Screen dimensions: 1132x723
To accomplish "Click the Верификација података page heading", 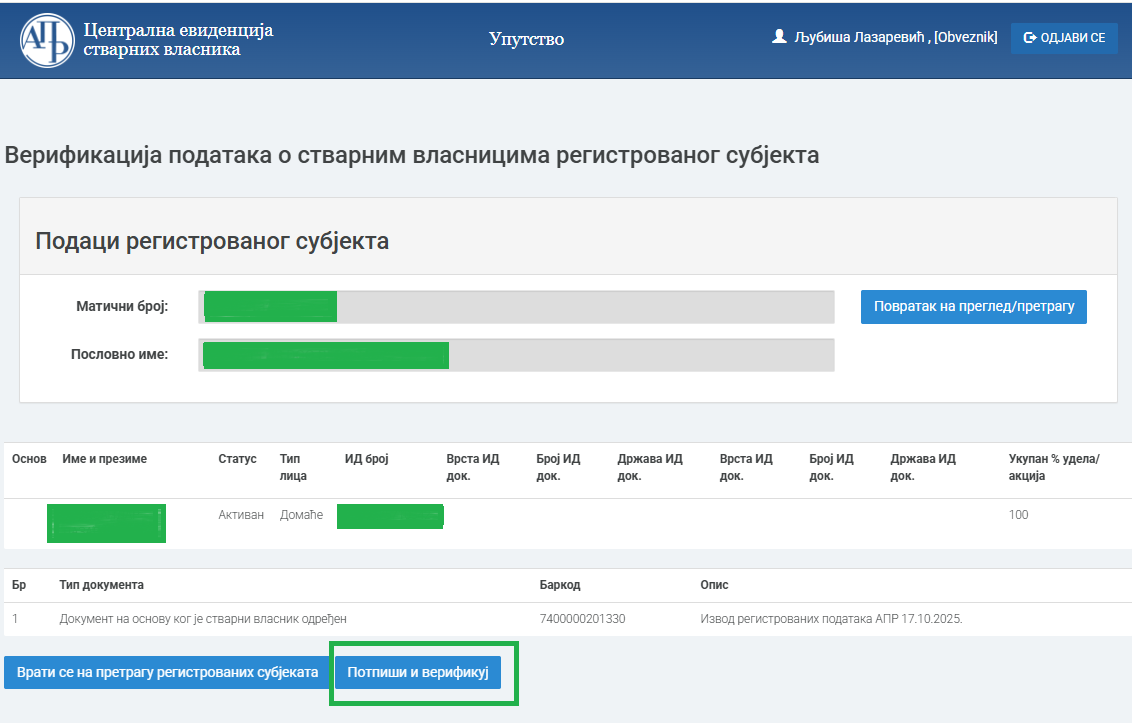I will [x=412, y=155].
